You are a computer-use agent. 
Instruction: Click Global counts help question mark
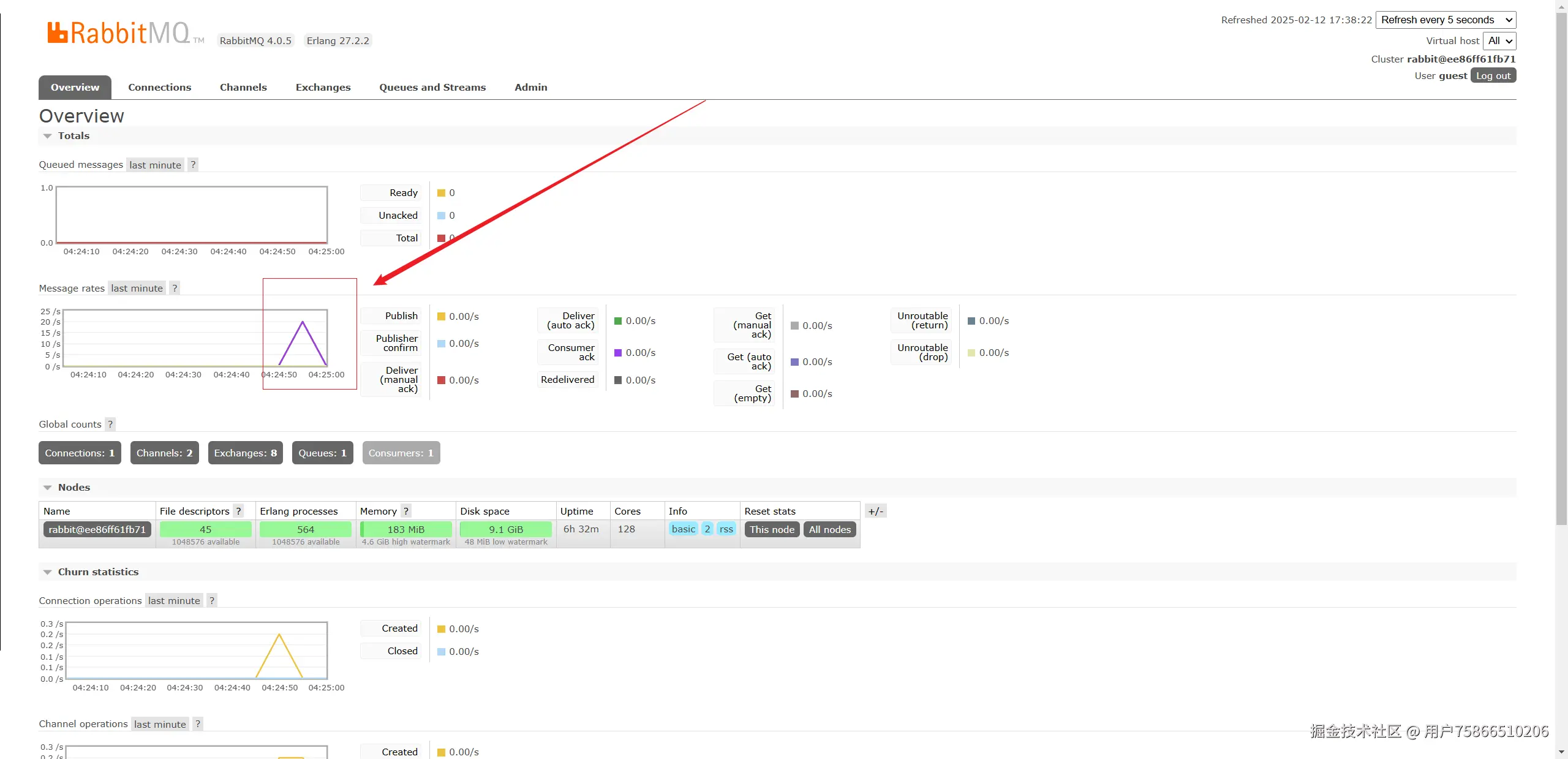[110, 425]
